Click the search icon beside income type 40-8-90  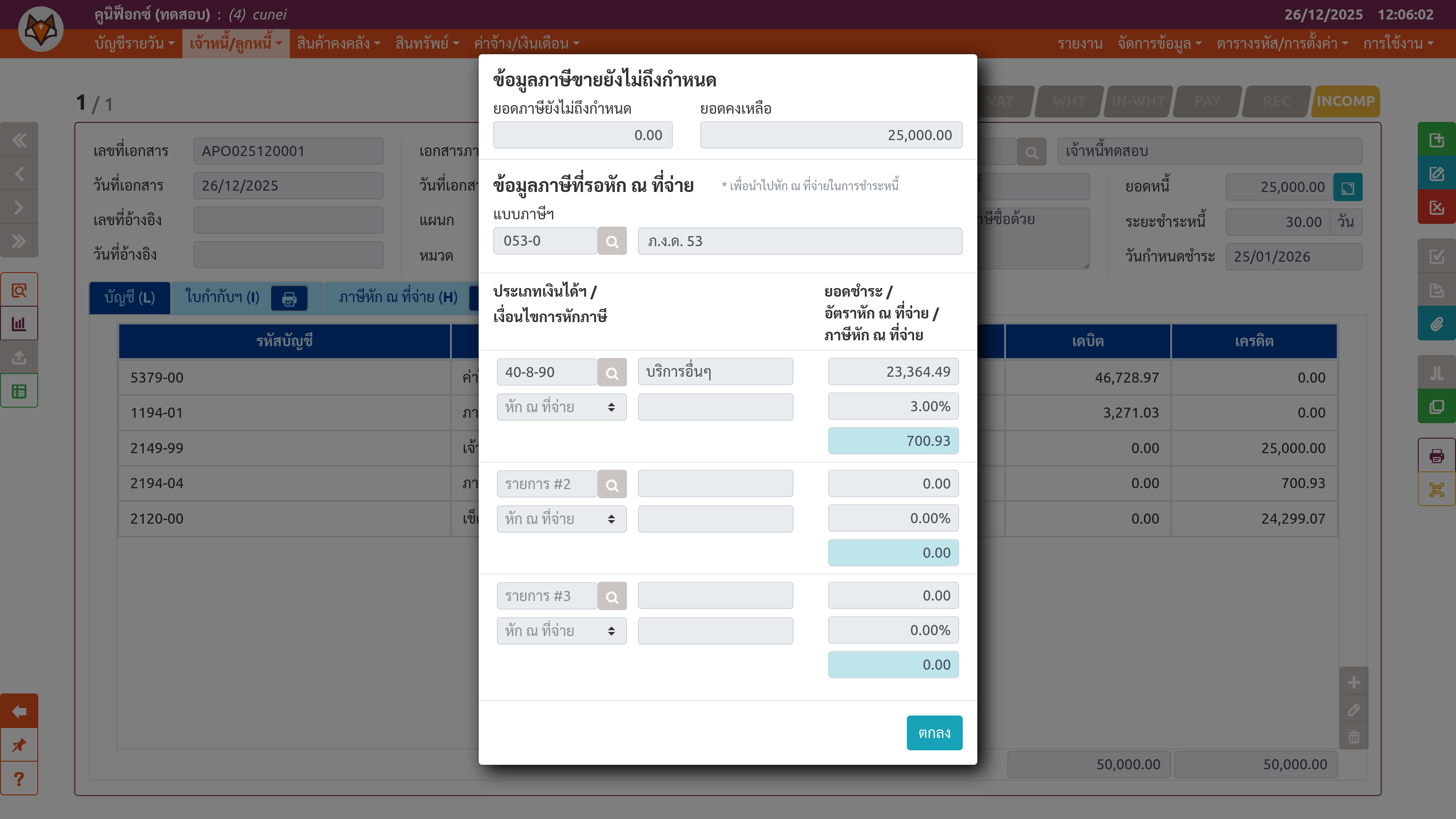click(x=612, y=373)
